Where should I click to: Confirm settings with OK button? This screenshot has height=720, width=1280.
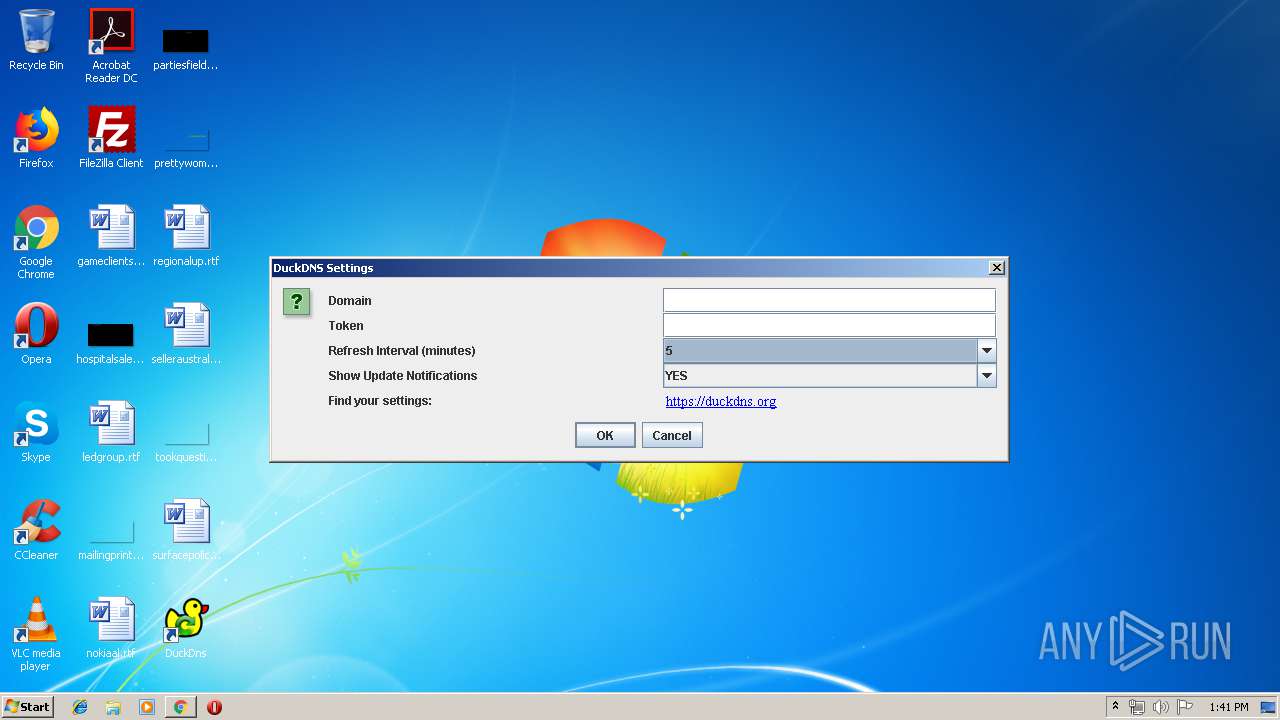pos(605,435)
